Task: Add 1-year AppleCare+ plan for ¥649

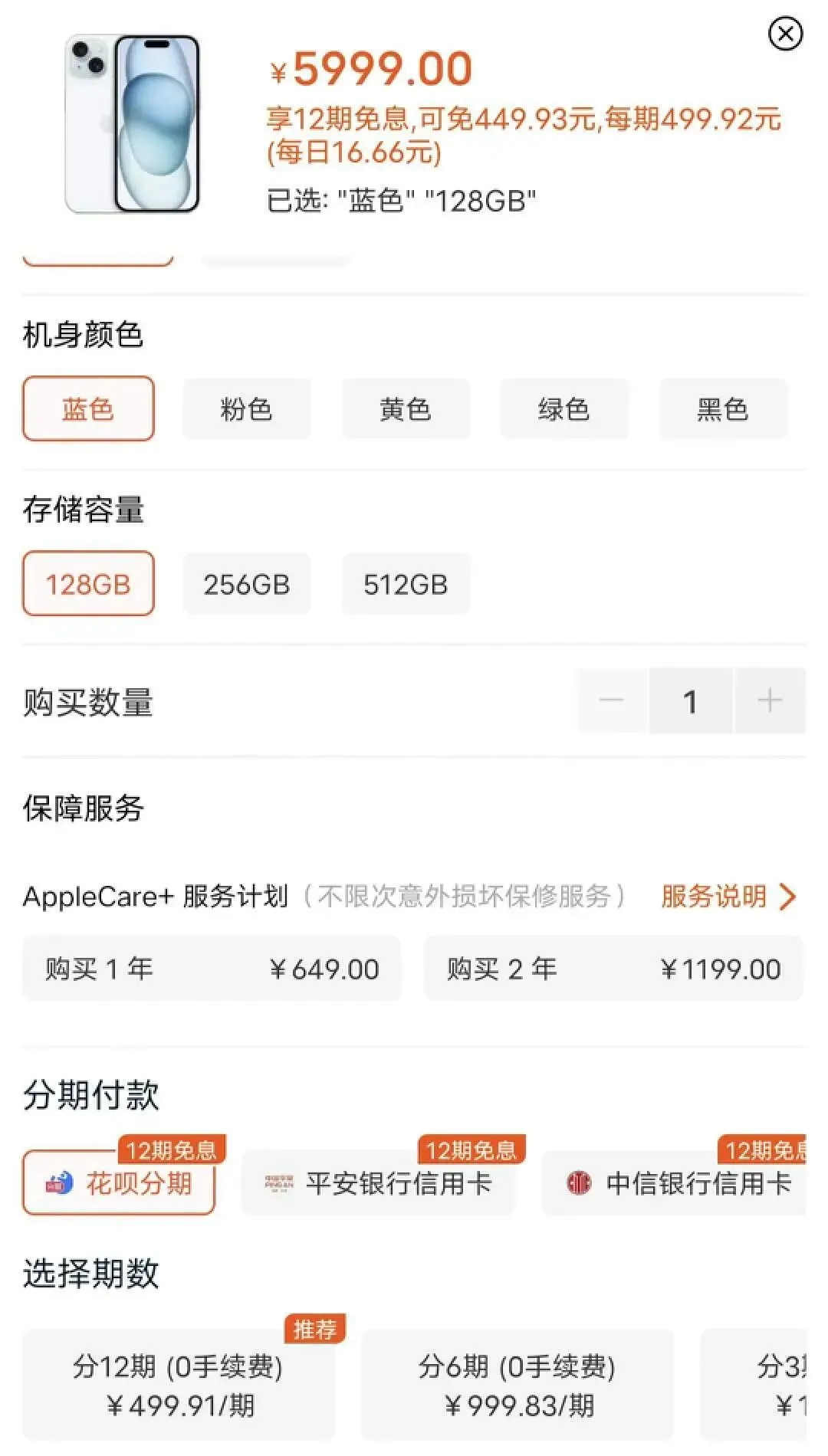Action: click(x=212, y=969)
